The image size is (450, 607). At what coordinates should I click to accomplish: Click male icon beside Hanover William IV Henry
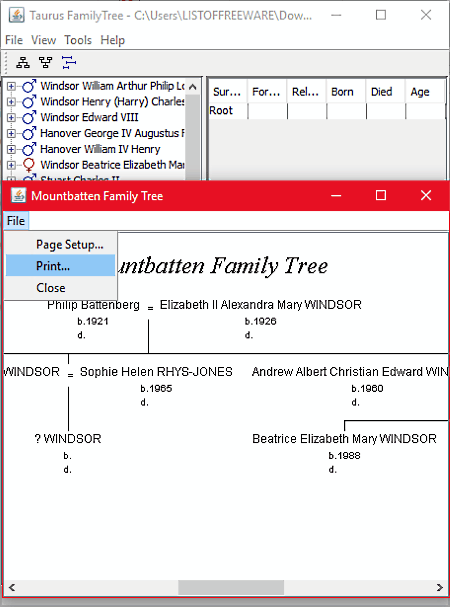[x=29, y=149]
